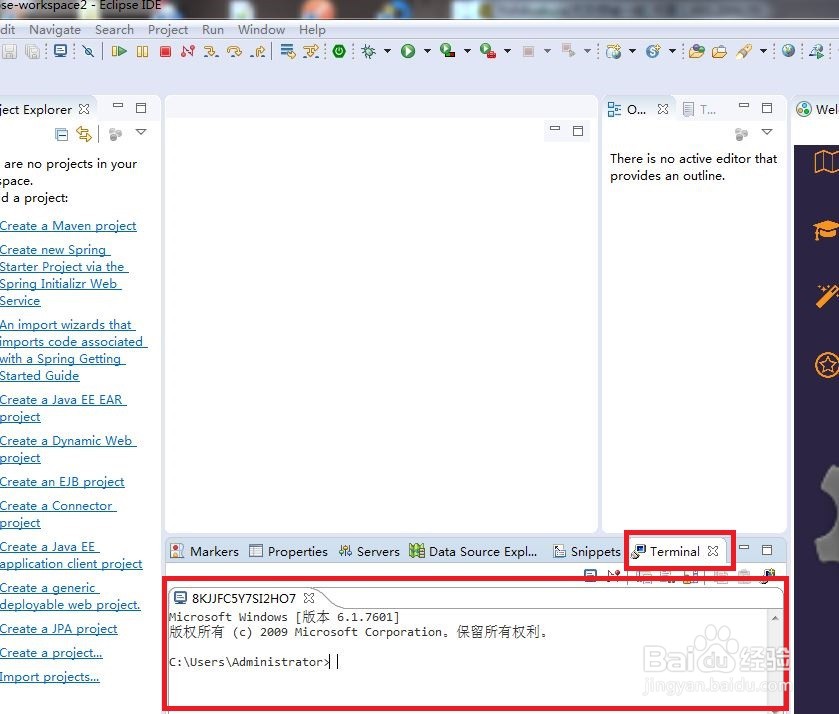Open the Navigate menu
Screen dimensions: 839x714
(x=55, y=30)
